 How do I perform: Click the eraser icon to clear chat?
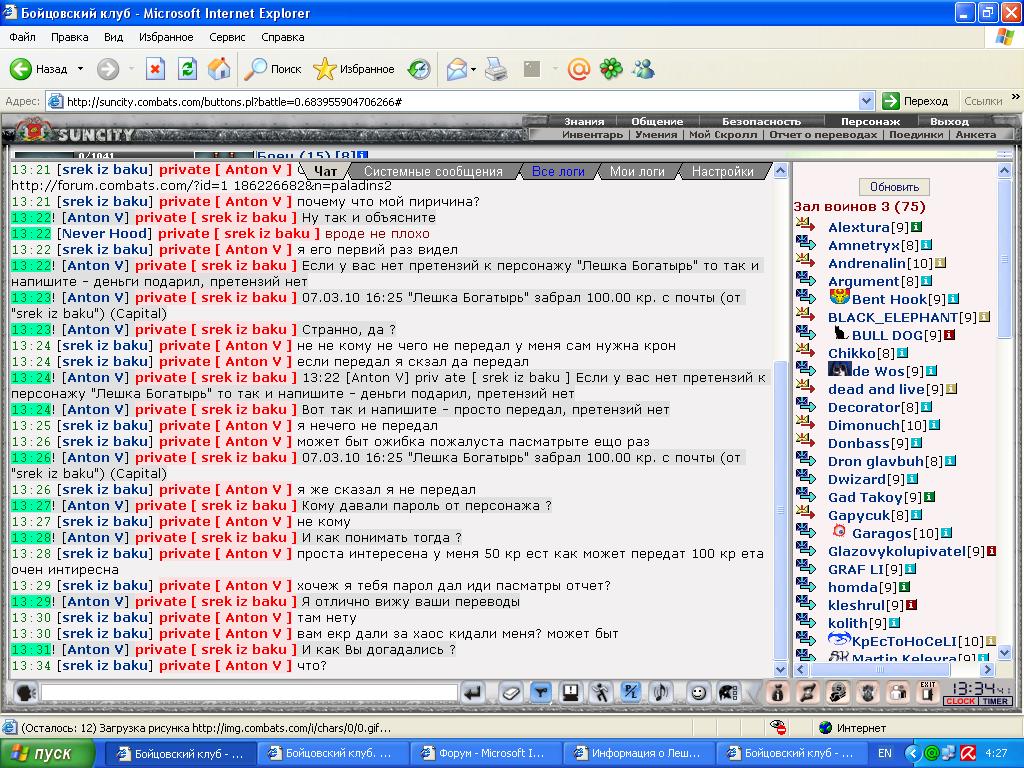pos(510,693)
